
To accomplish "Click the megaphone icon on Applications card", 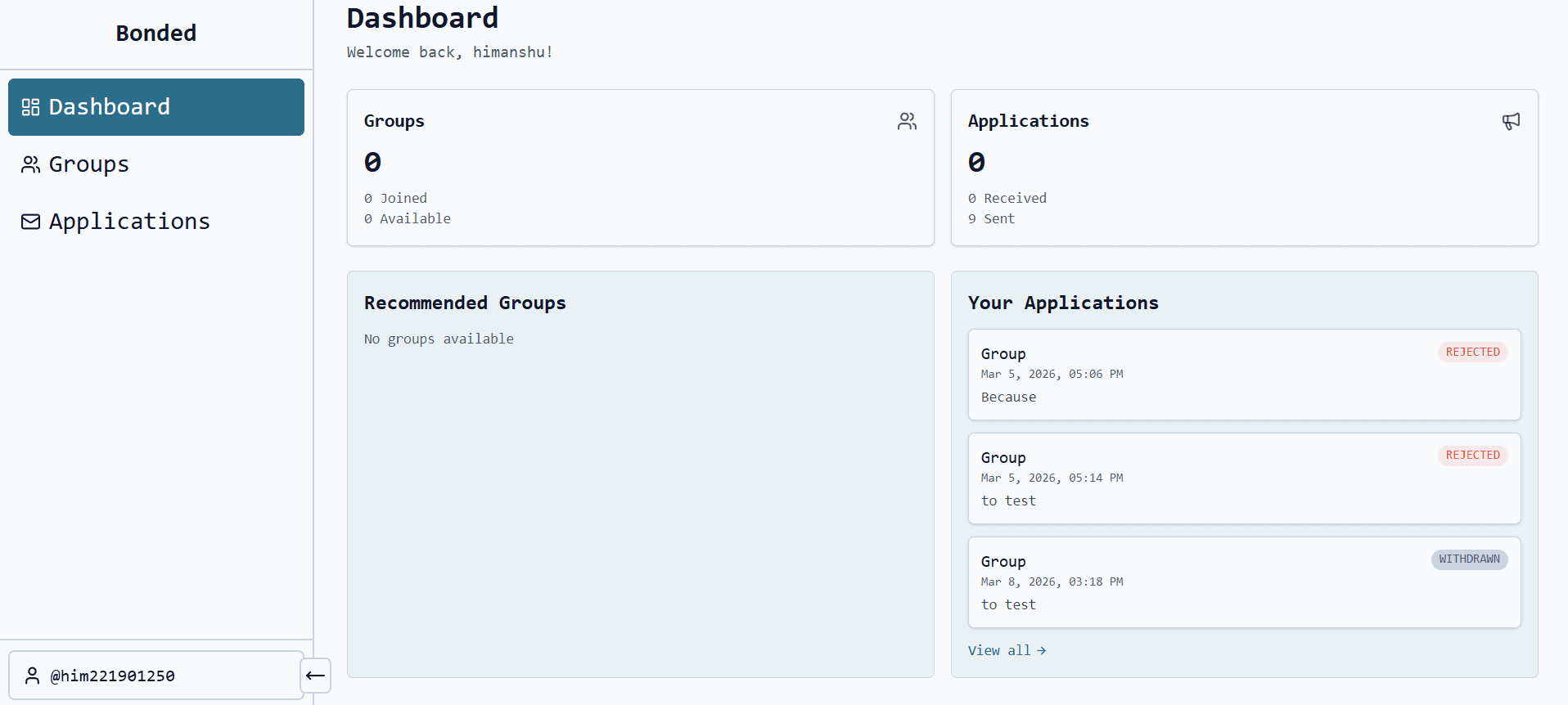I will point(1511,121).
